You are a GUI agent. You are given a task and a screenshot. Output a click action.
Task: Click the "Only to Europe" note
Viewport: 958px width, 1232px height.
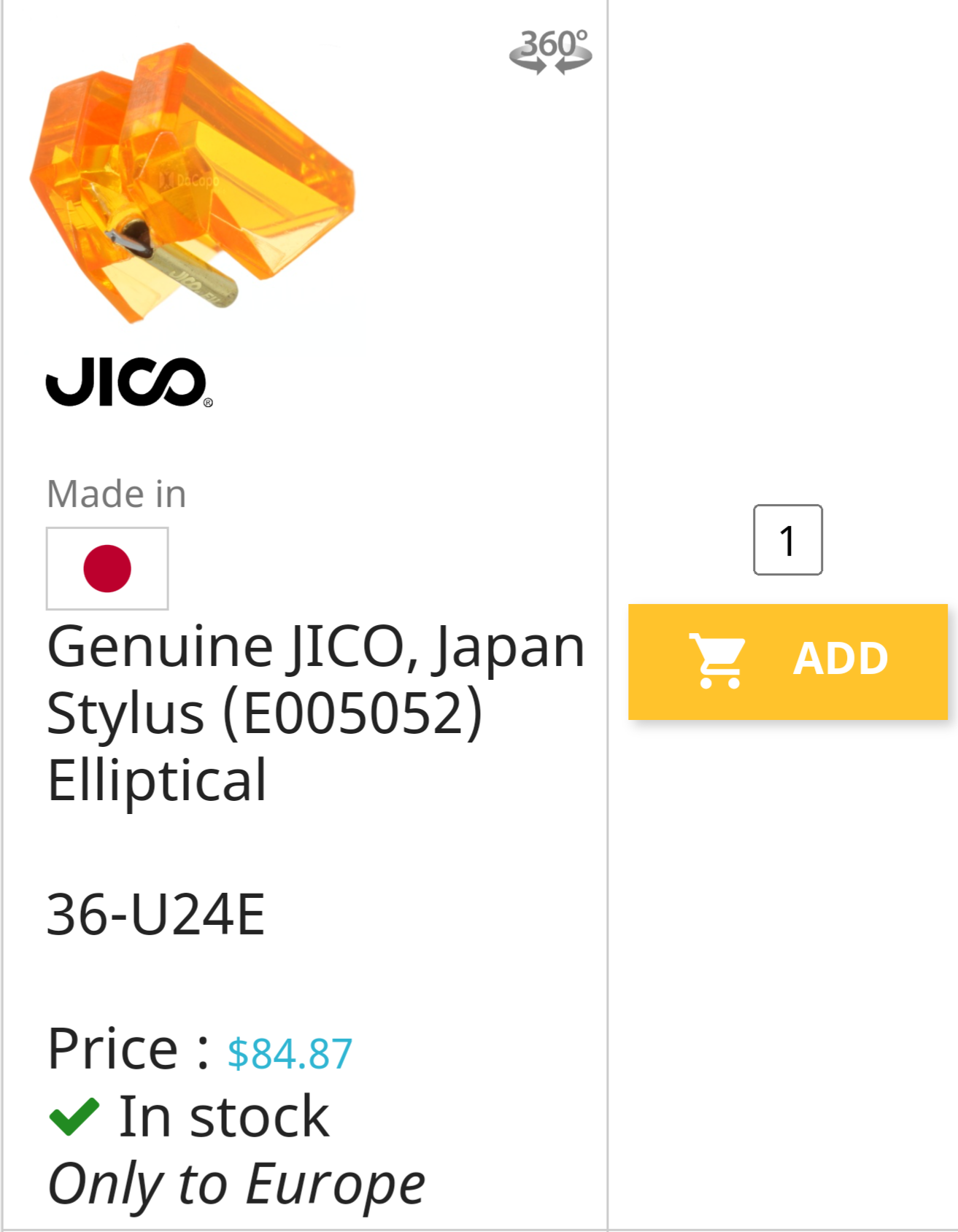pyautogui.click(x=236, y=1183)
